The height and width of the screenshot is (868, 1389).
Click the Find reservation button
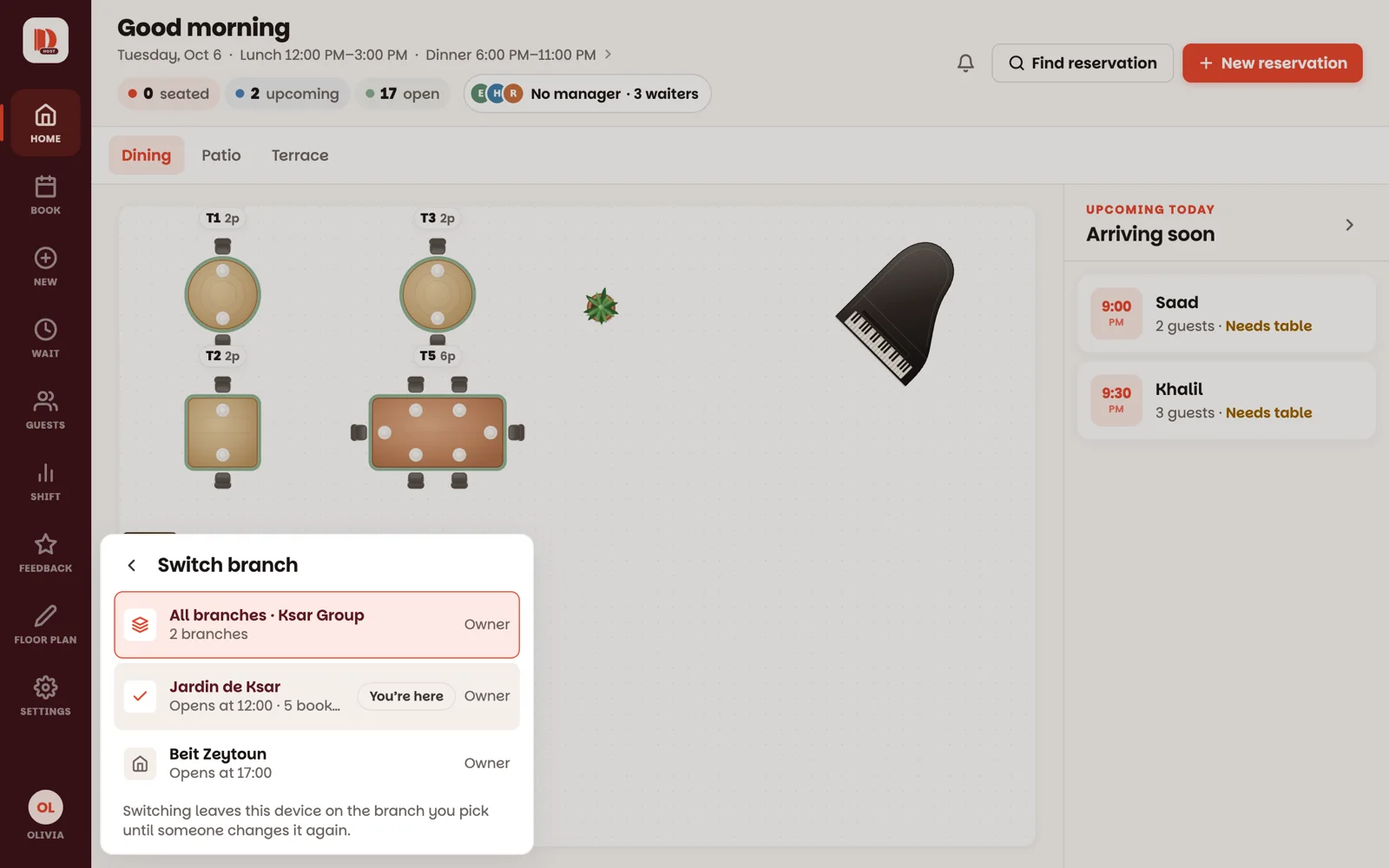pyautogui.click(x=1083, y=63)
